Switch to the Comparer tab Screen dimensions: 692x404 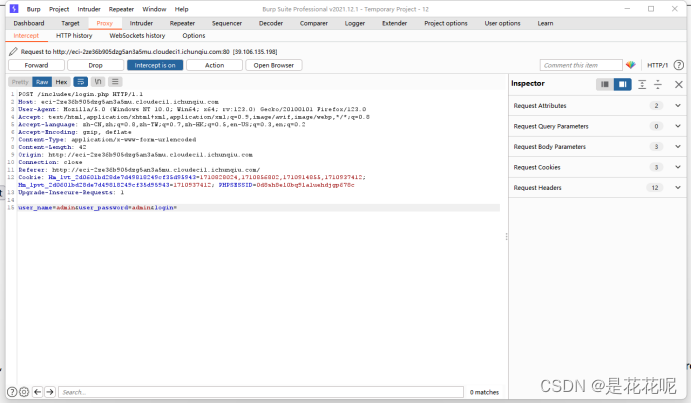click(314, 23)
